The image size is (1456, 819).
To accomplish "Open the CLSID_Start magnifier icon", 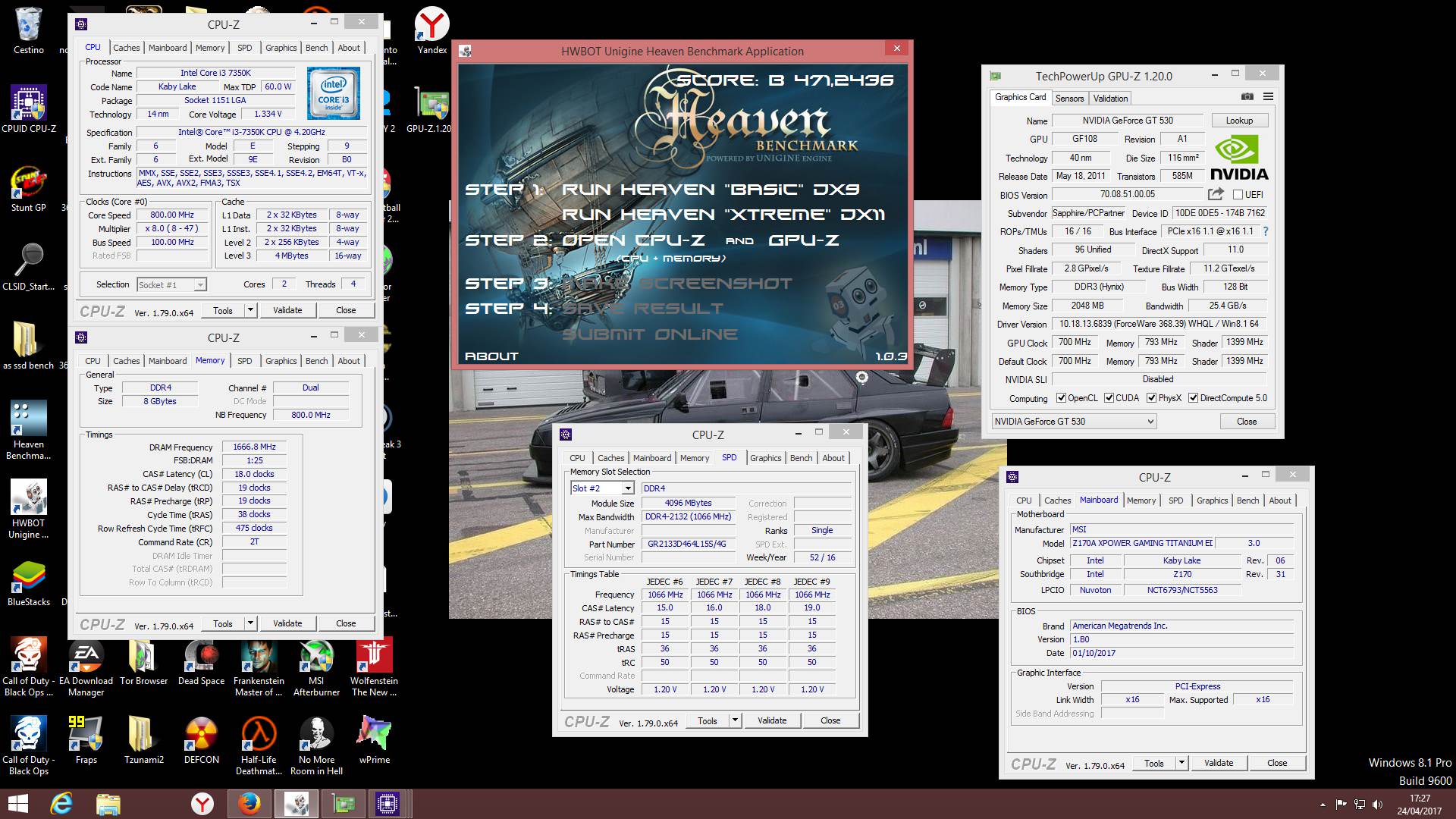I will pyautogui.click(x=29, y=267).
